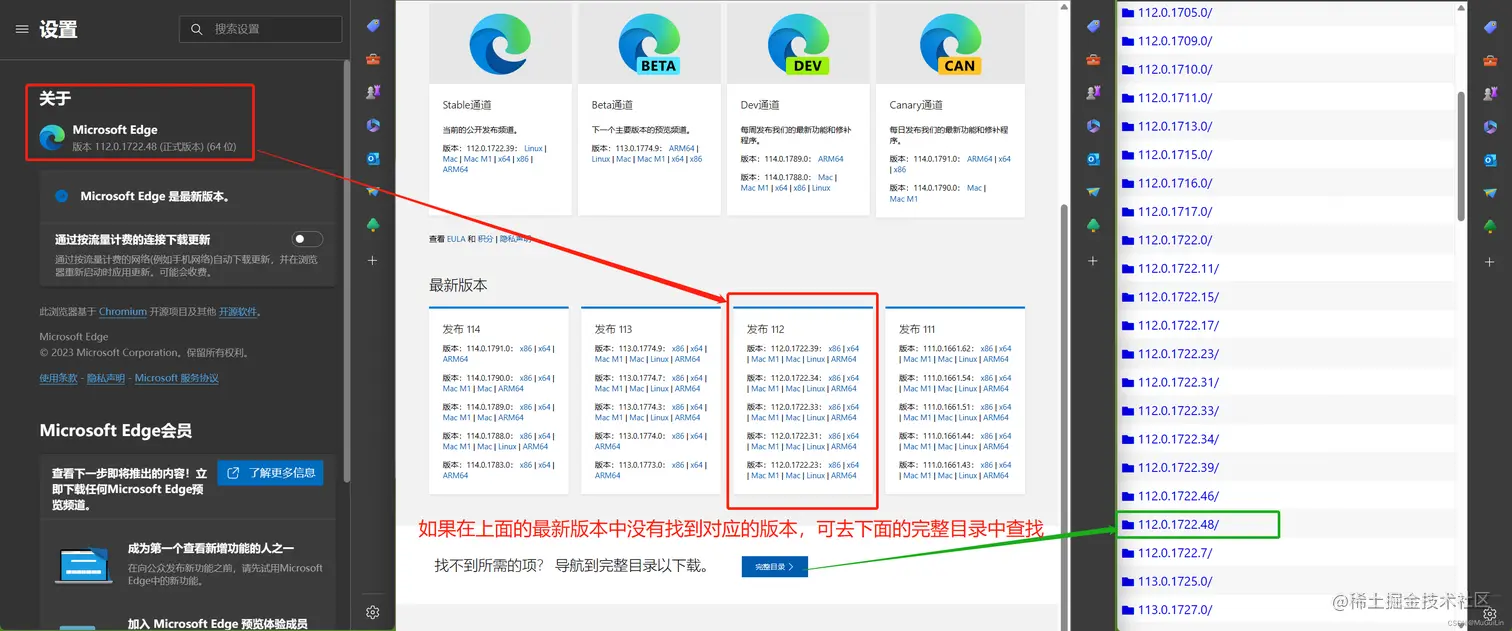Click plus icon in directory listing sidebar
The image size is (1512, 631).
[1490, 260]
